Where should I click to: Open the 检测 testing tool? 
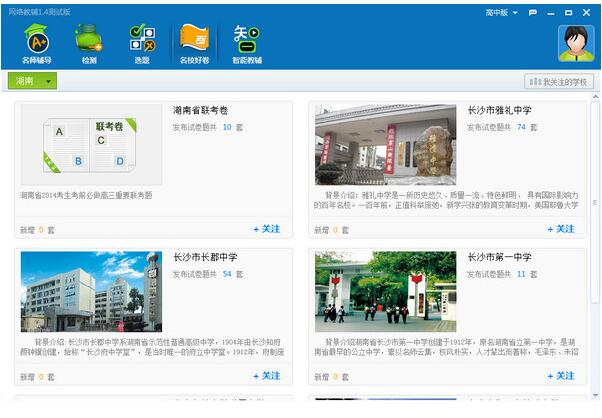(89, 44)
